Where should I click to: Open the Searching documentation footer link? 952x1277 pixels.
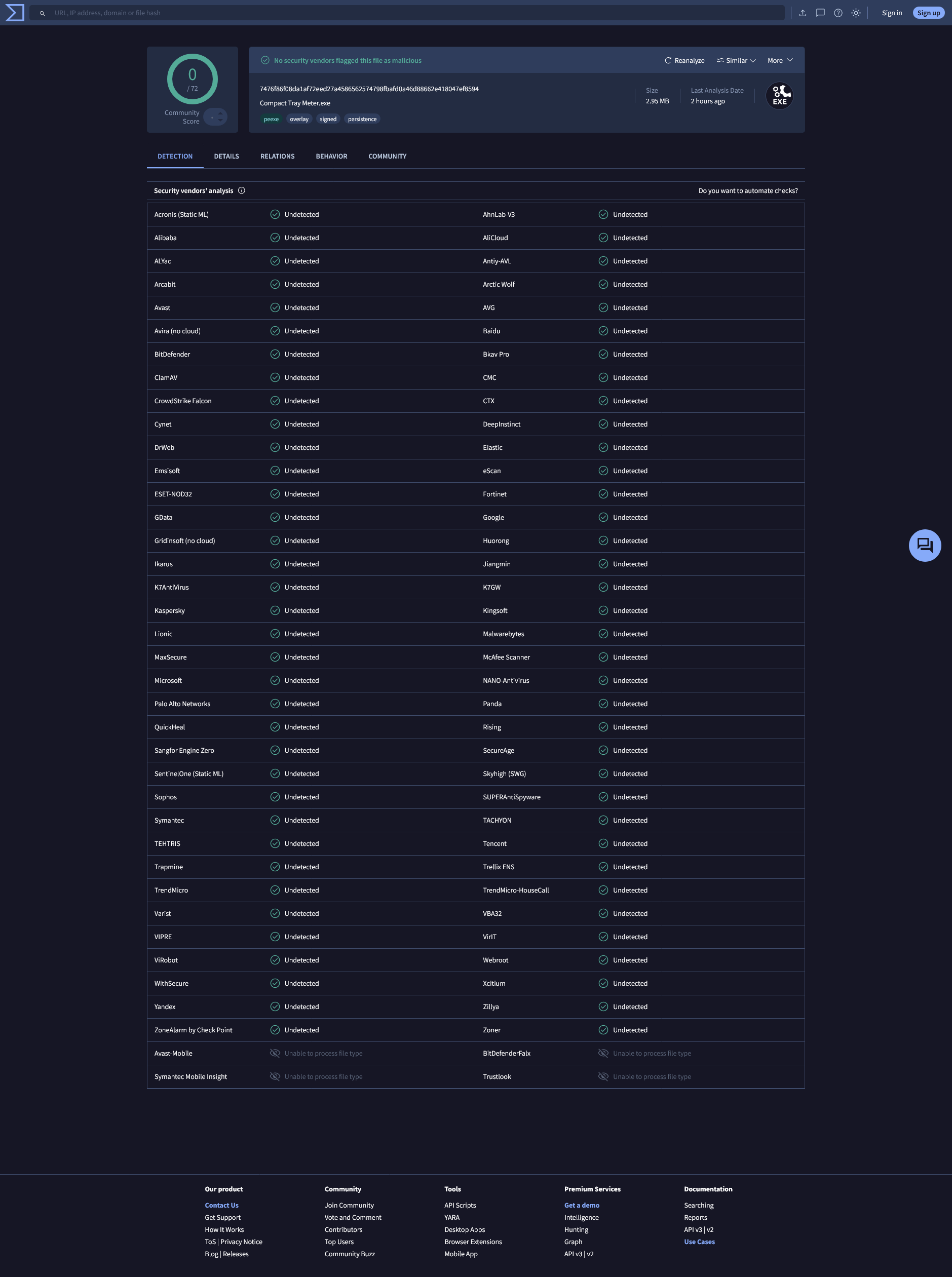coord(699,1206)
